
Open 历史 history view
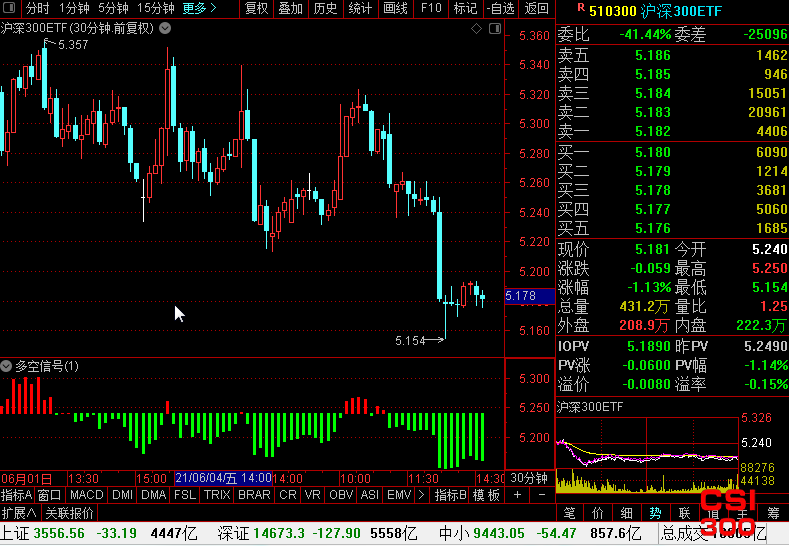(326, 8)
